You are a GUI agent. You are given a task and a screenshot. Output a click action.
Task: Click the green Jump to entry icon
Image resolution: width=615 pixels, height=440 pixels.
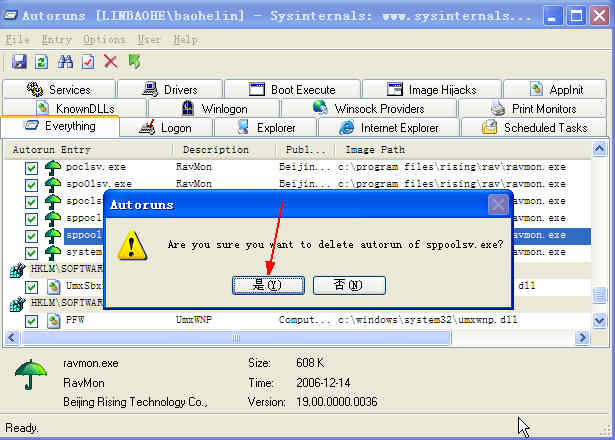tap(134, 62)
